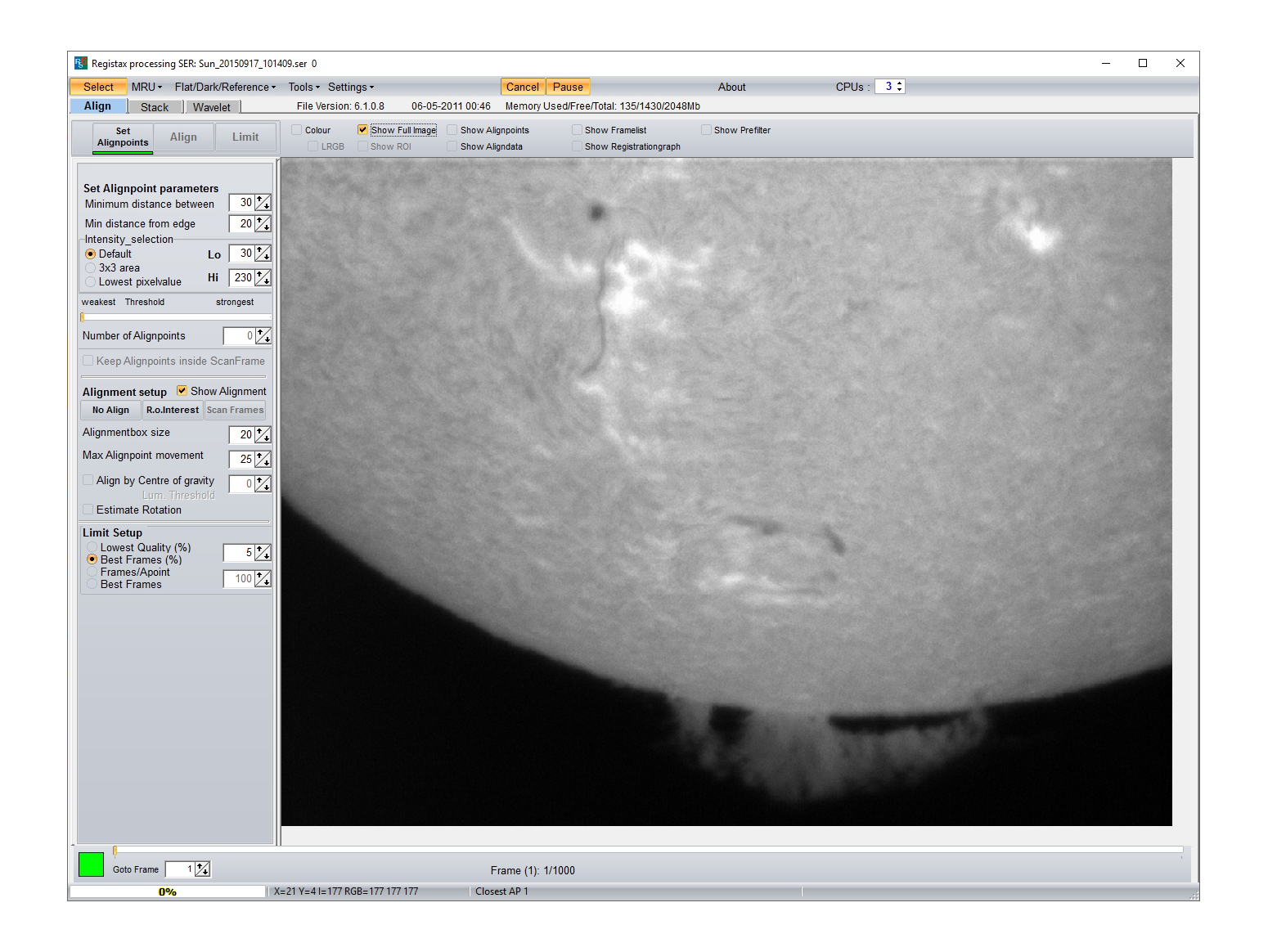This screenshot has height=952, width=1268.
Task: Click the CPUs count spinner arrows
Action: pyautogui.click(x=900, y=87)
